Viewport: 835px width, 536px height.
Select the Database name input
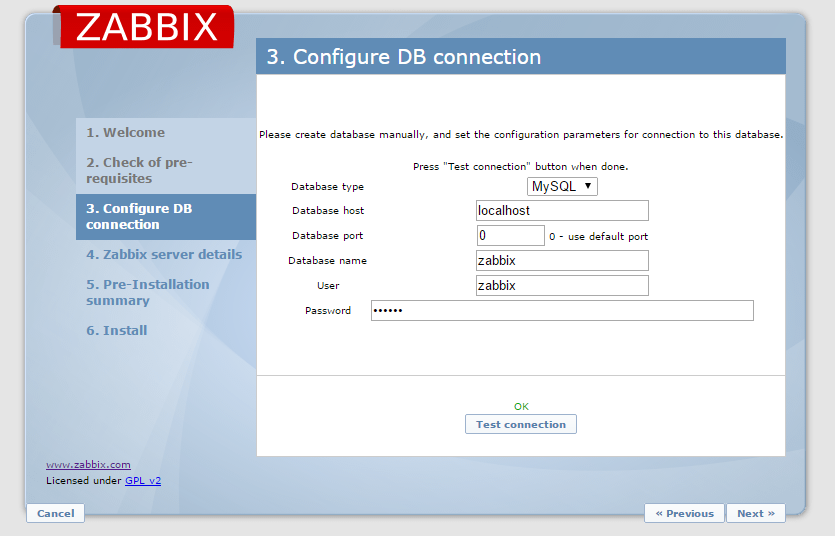click(562, 260)
